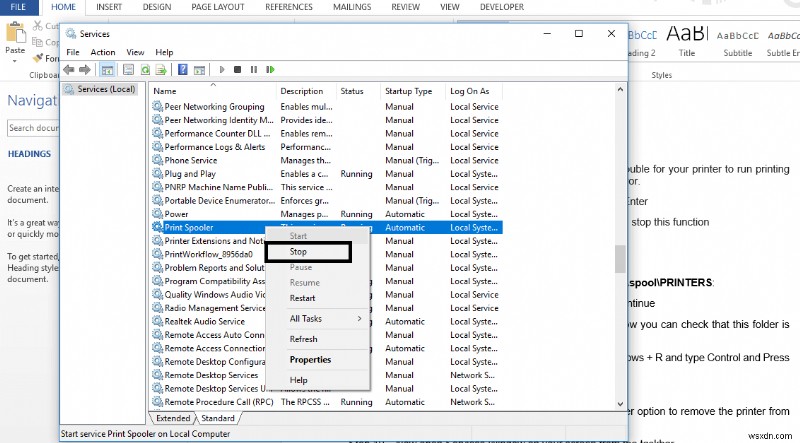Sort by the Description column header
The width and height of the screenshot is (800, 443).
306,91
